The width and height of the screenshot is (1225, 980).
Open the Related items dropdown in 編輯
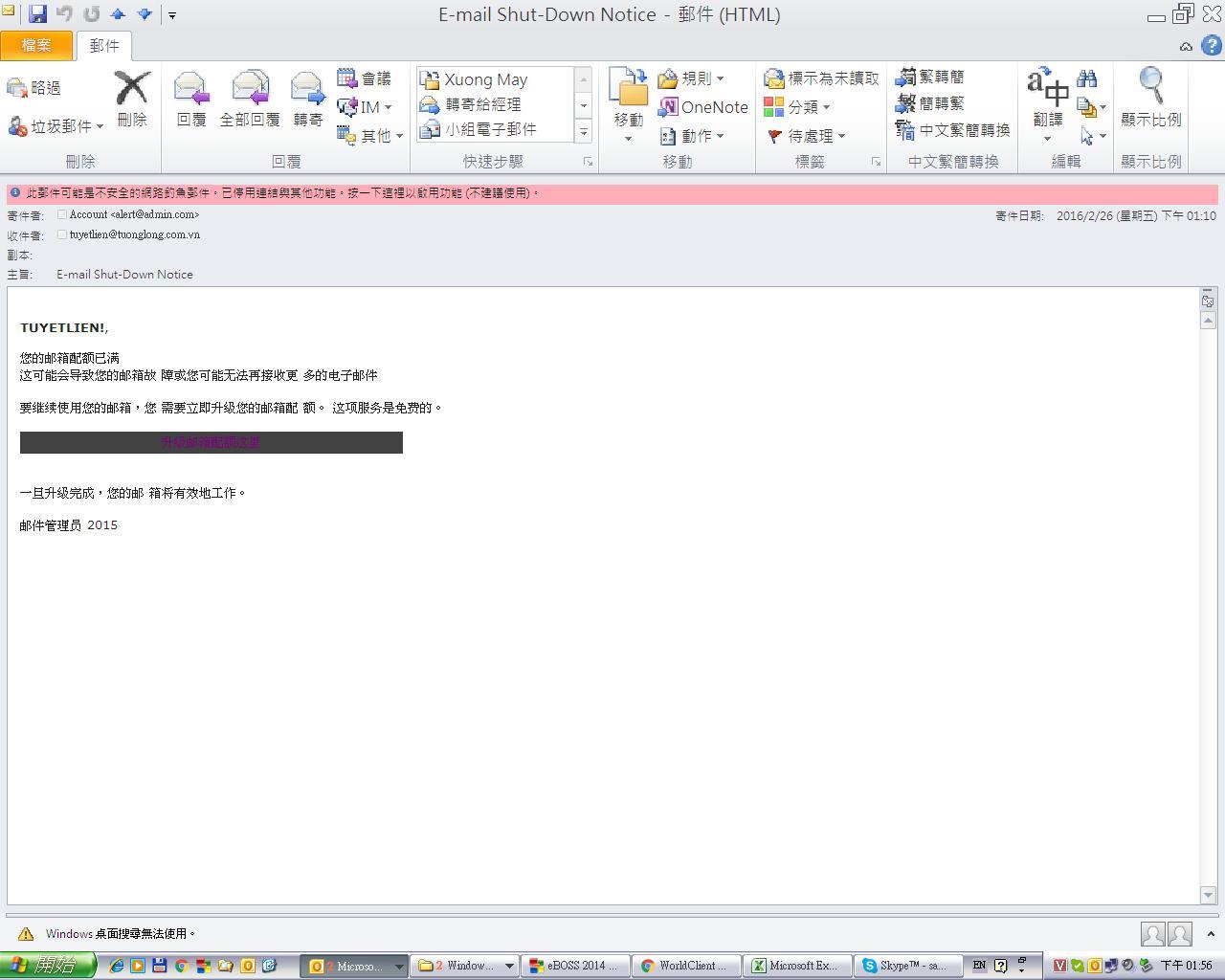[x=1091, y=107]
